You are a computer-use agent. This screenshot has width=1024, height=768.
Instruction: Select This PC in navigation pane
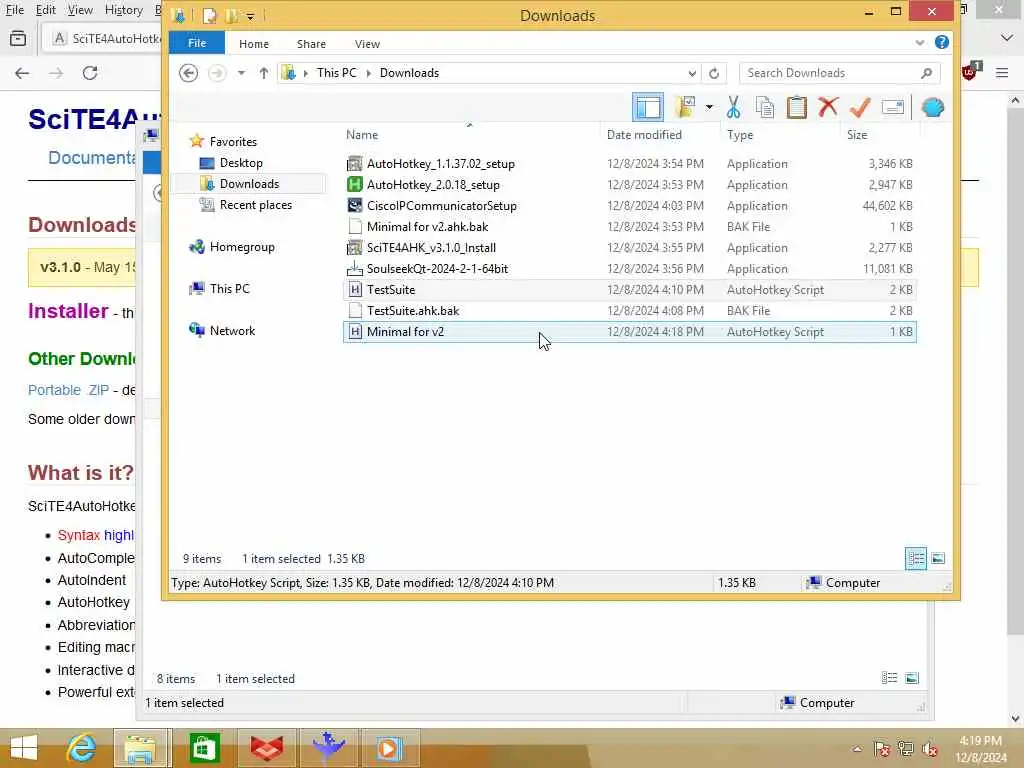[230, 289]
